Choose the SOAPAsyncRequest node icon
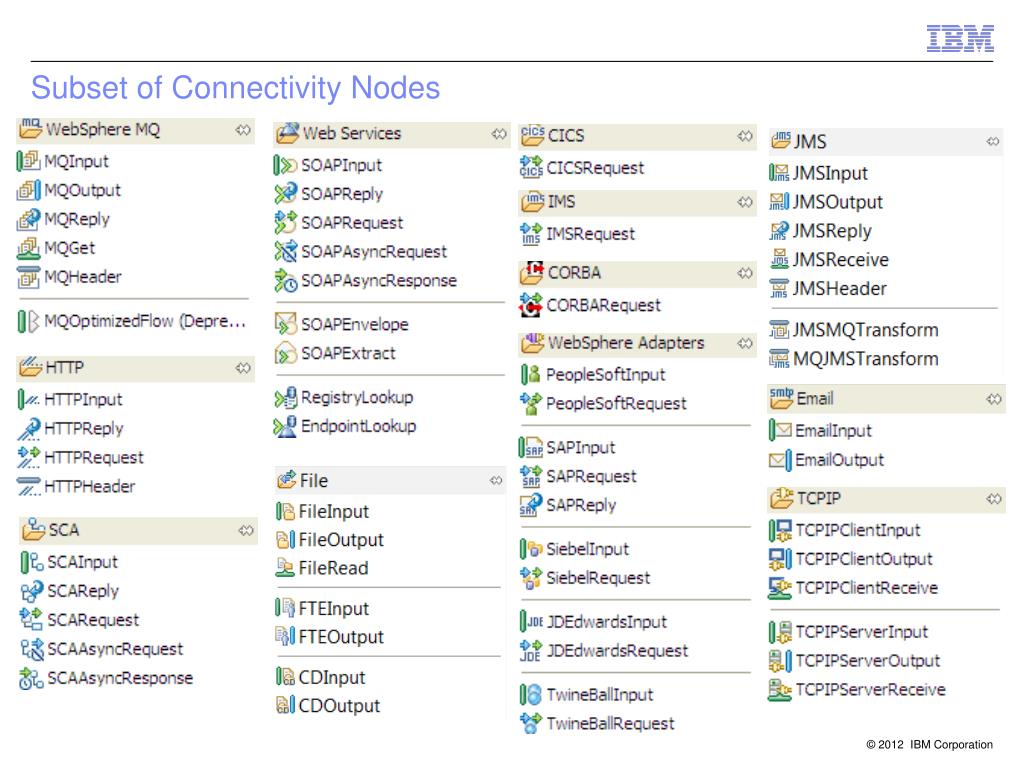Image resolution: width=1024 pixels, height=768 pixels. (285, 251)
